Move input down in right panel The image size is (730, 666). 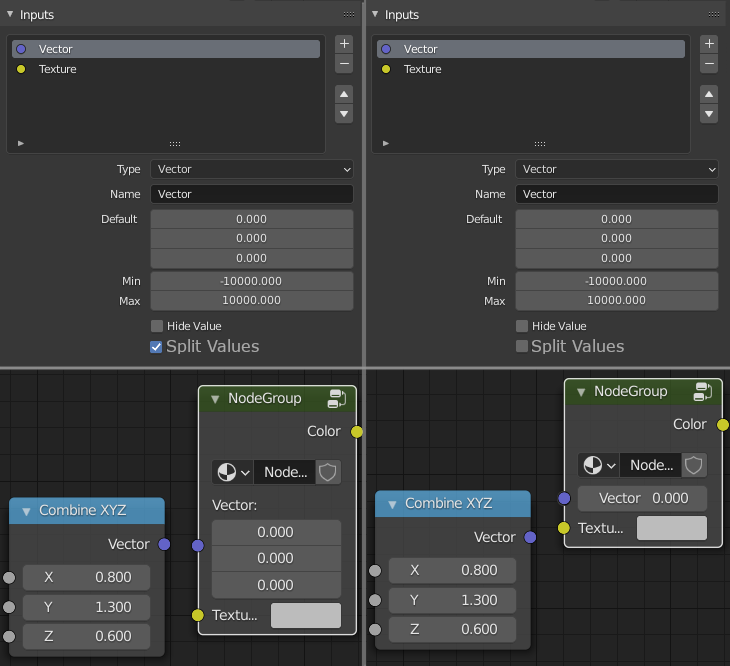[x=709, y=114]
